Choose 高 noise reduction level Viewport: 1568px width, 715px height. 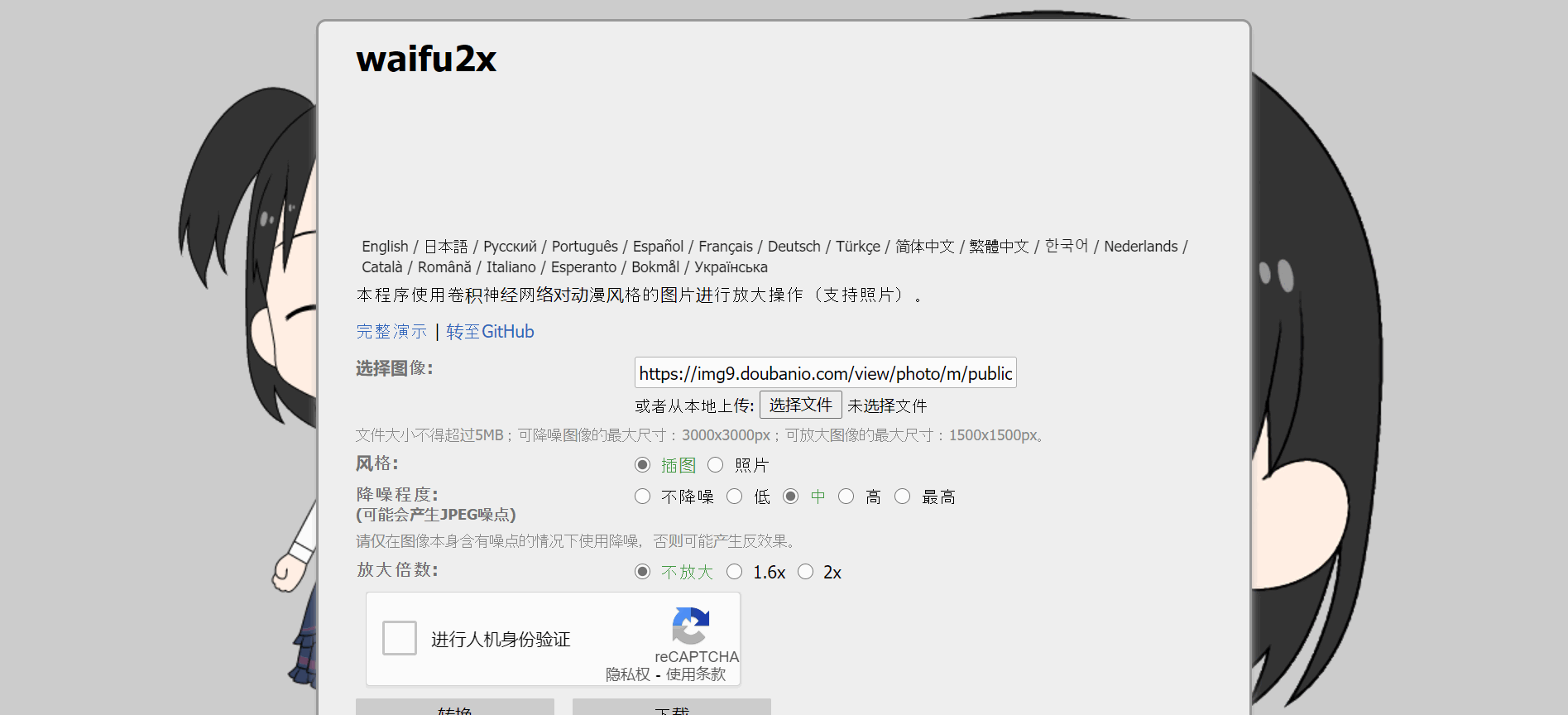[846, 497]
